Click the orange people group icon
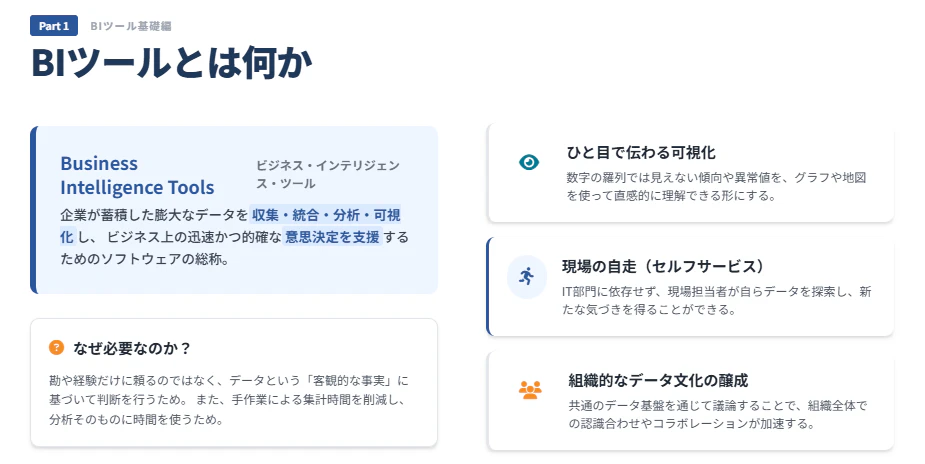 click(530, 390)
